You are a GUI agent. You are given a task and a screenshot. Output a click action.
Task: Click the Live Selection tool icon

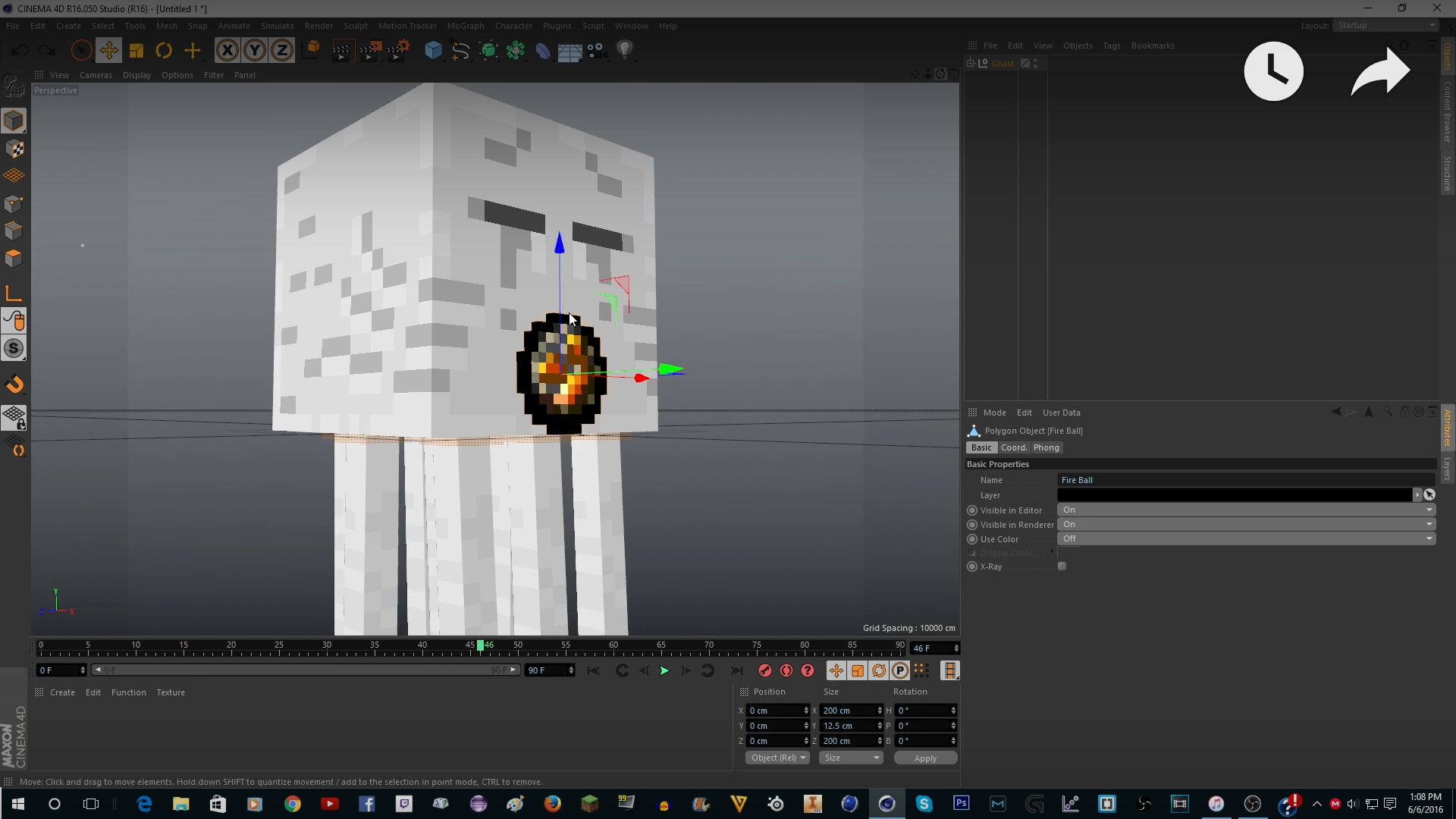click(81, 51)
